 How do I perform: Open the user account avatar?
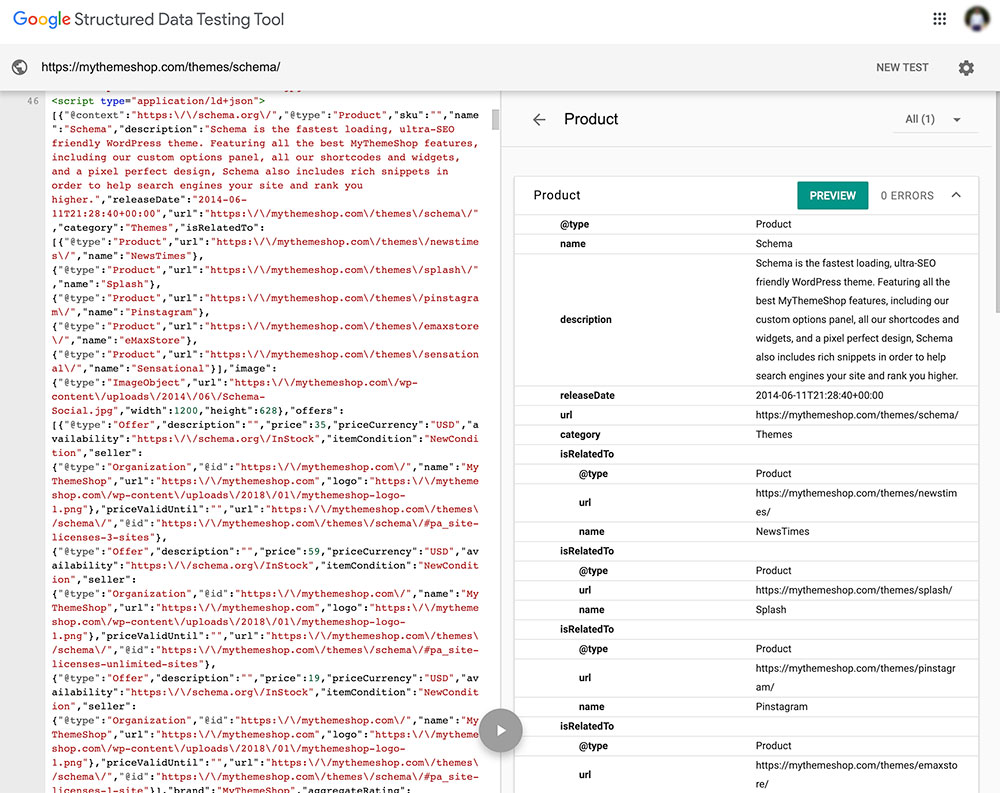coord(976,19)
